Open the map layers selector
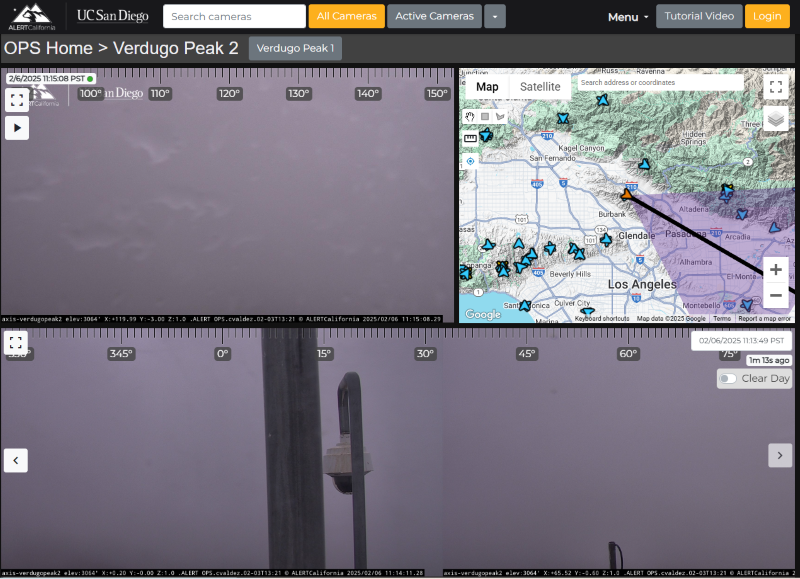Viewport: 800px width, 579px height. click(x=776, y=119)
